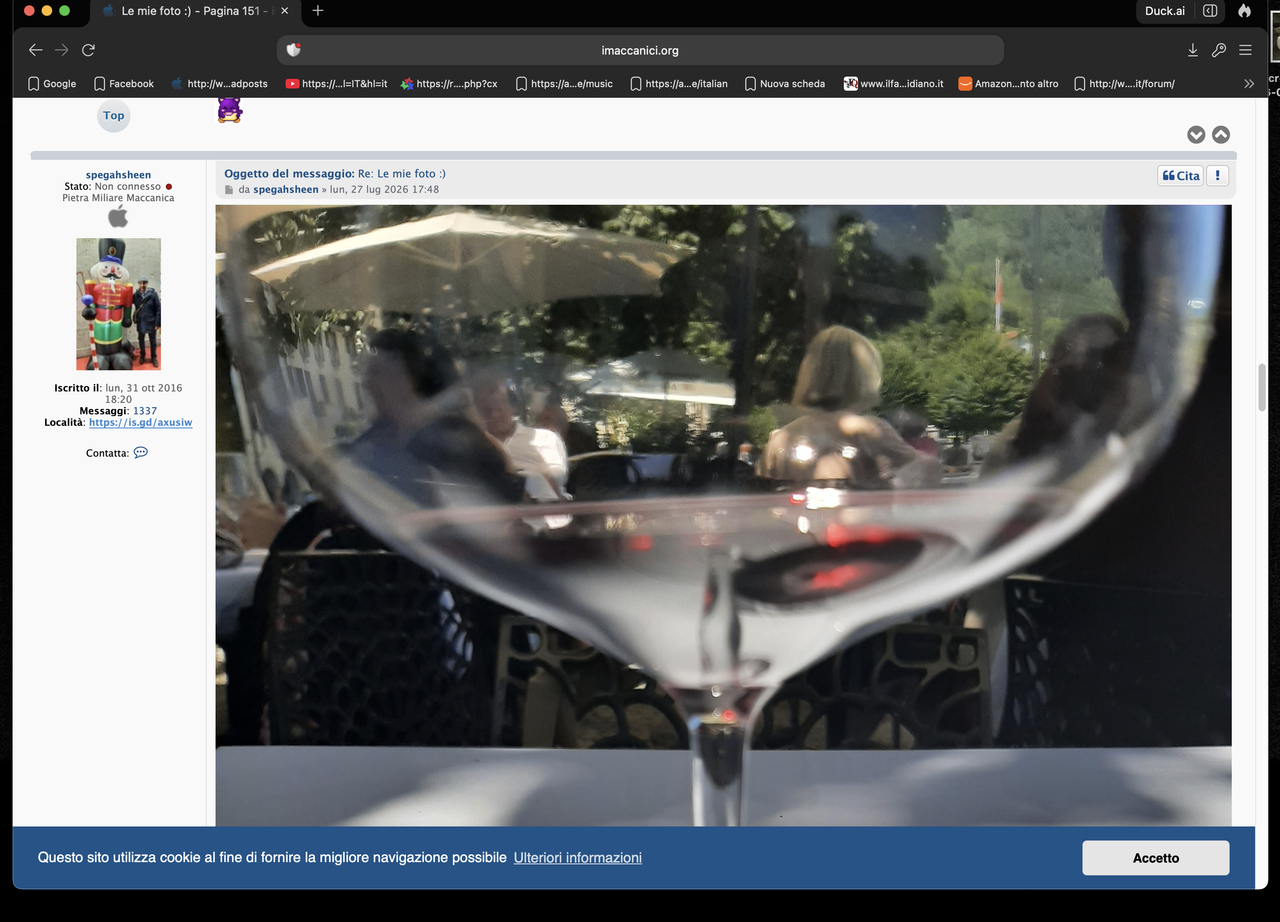Click the small post icon before 'da'
The width and height of the screenshot is (1280, 922).
click(229, 190)
